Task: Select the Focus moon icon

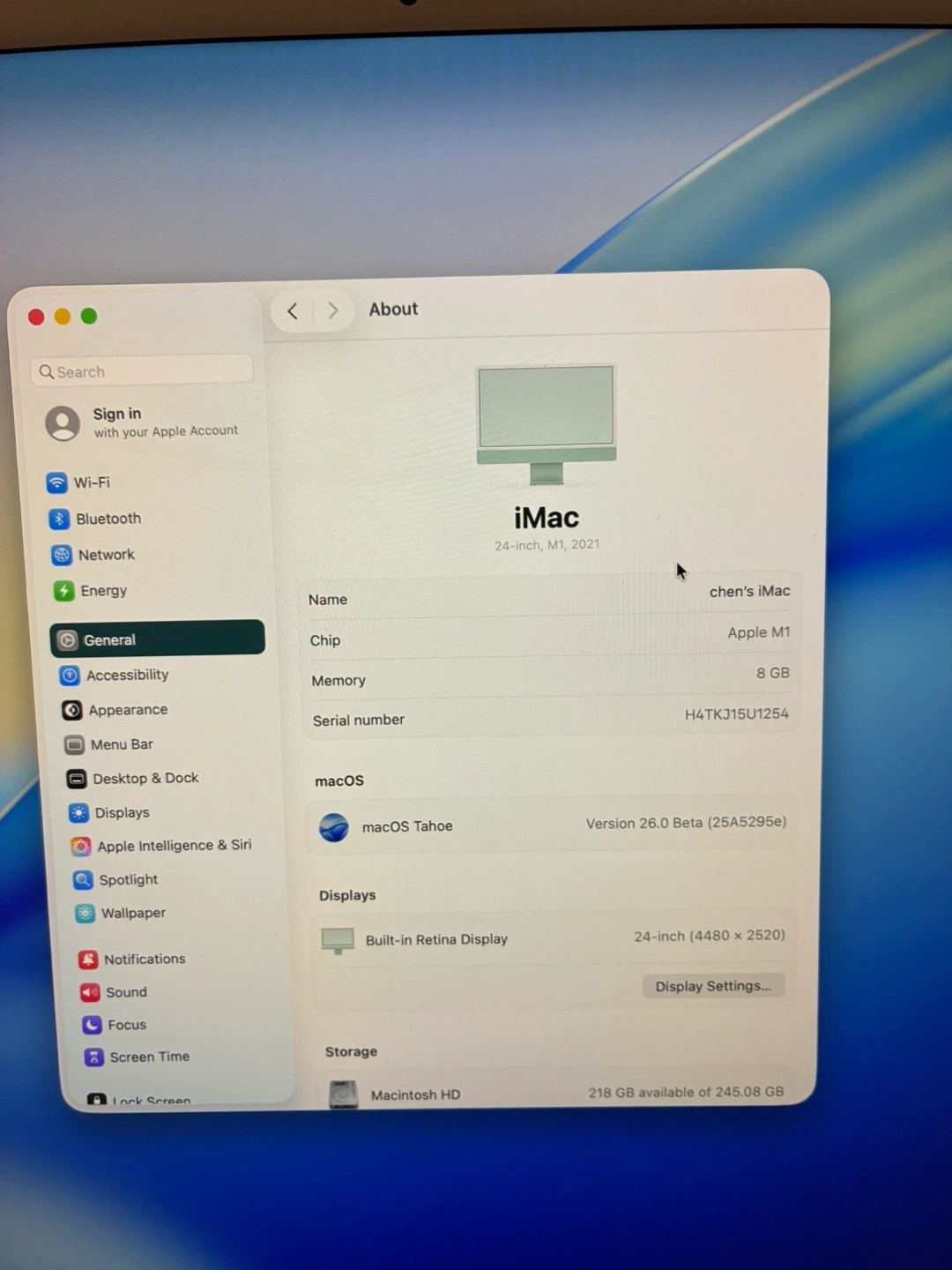Action: (x=92, y=1025)
